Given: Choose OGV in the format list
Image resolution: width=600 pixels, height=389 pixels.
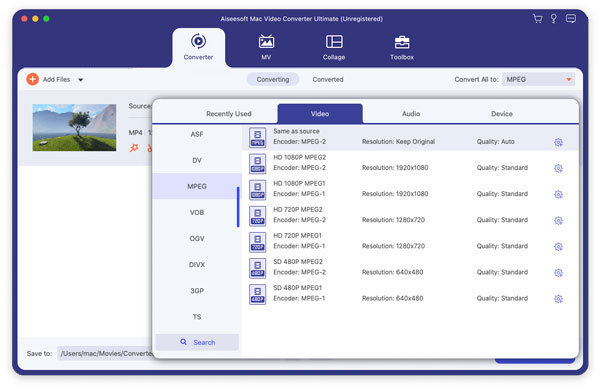Looking at the screenshot, I should tap(197, 238).
